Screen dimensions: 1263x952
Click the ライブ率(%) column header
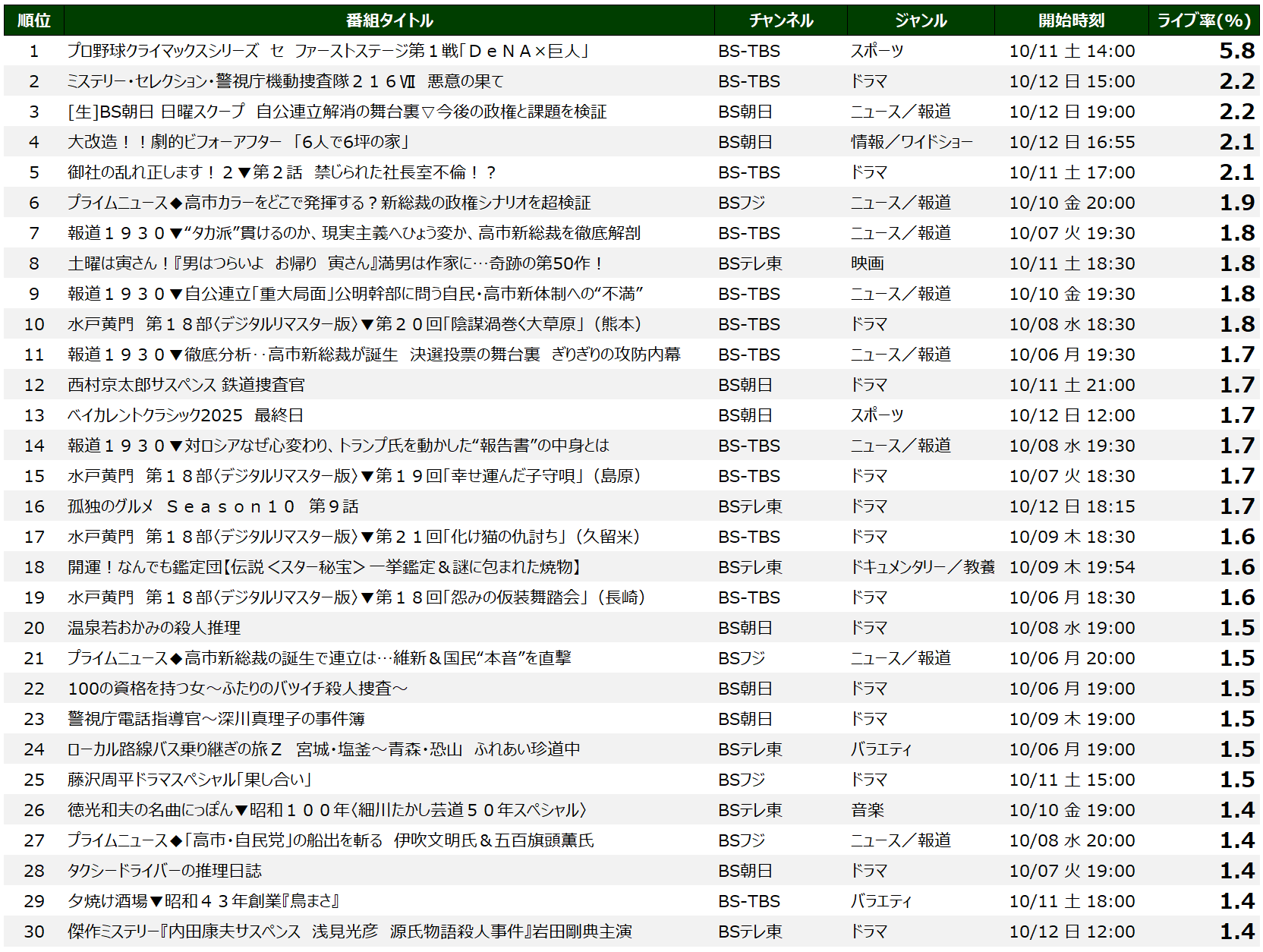point(1203,20)
